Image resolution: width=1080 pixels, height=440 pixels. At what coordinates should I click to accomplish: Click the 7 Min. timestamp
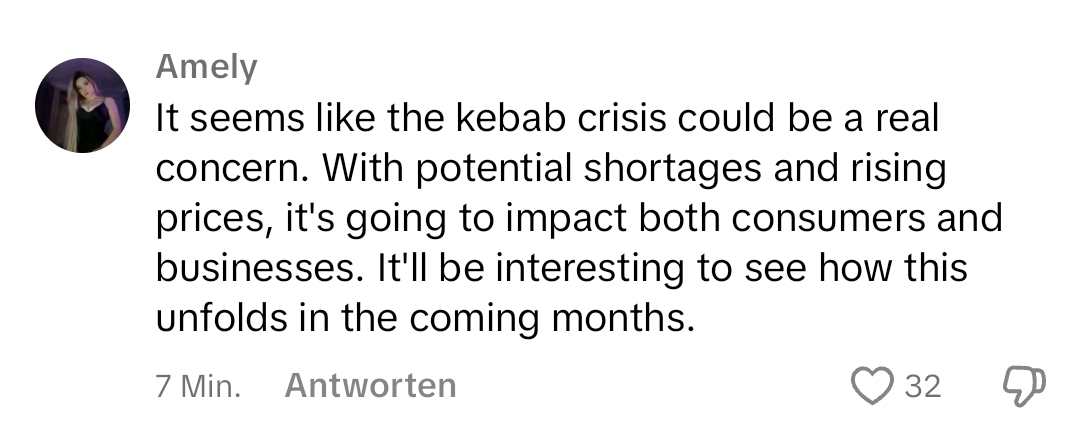click(198, 386)
